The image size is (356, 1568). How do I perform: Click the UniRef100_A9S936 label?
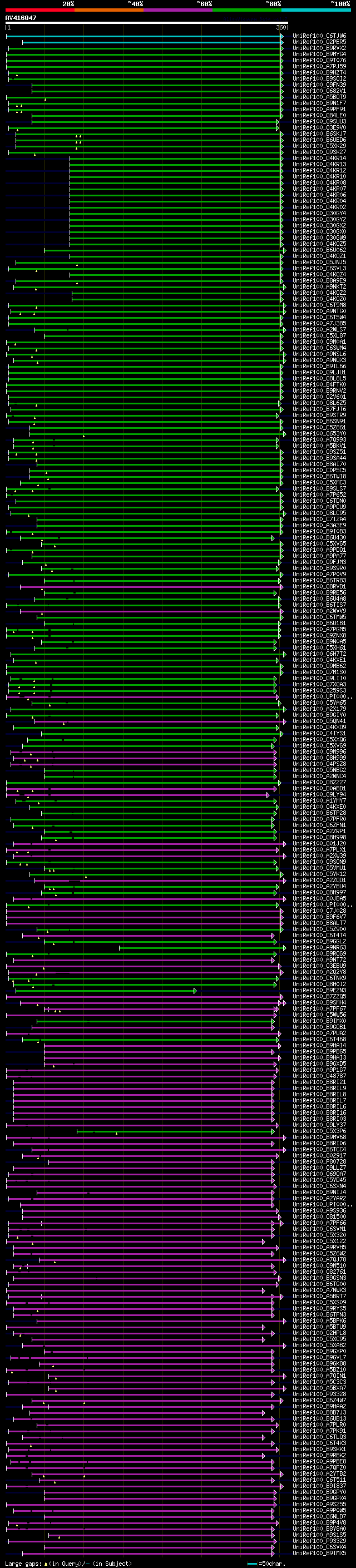coord(319,1210)
